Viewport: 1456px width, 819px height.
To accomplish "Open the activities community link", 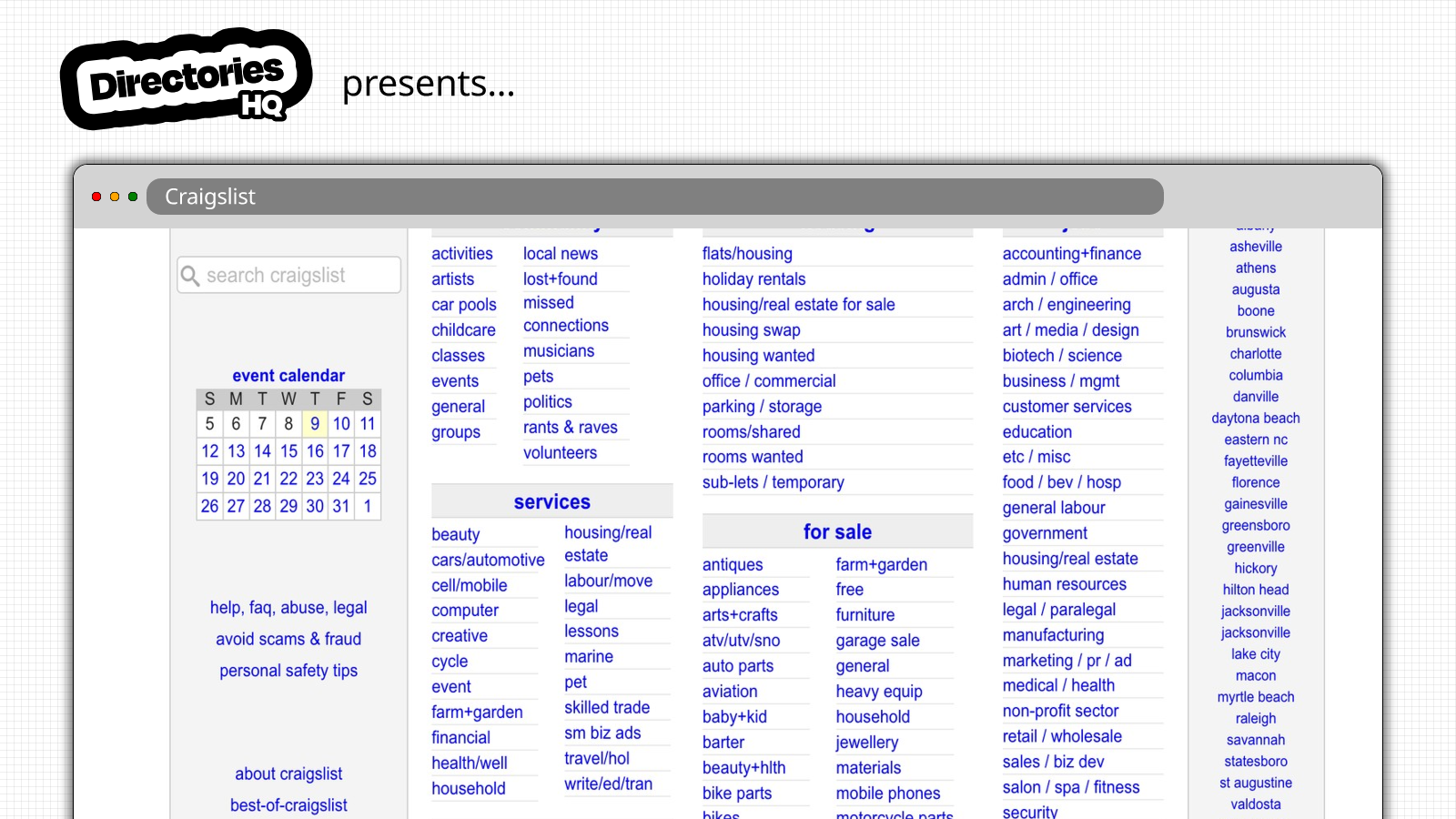I will pos(462,254).
